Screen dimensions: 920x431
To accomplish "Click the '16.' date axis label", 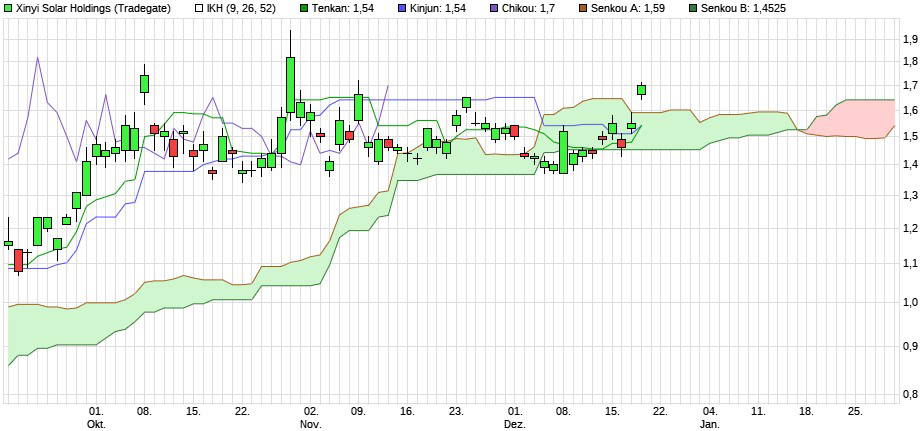I will [408, 412].
